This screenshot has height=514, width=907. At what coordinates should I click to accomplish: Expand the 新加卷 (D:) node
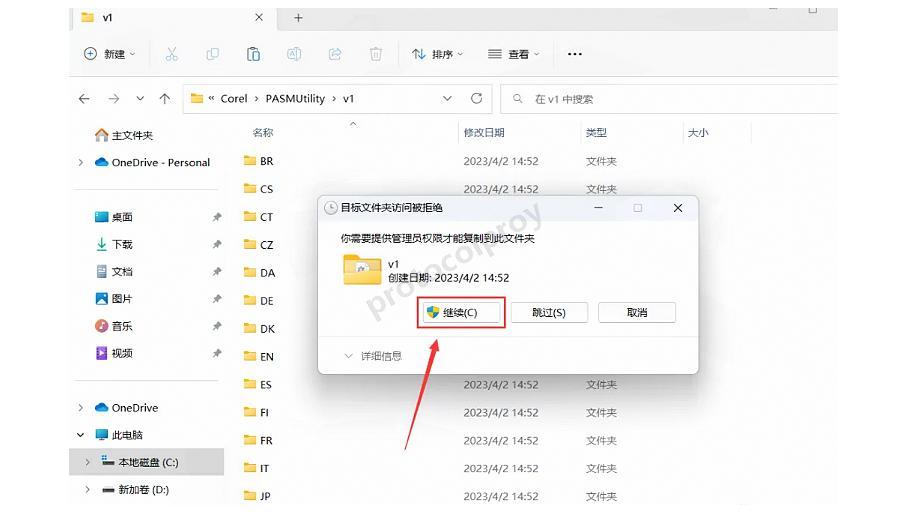click(88, 490)
